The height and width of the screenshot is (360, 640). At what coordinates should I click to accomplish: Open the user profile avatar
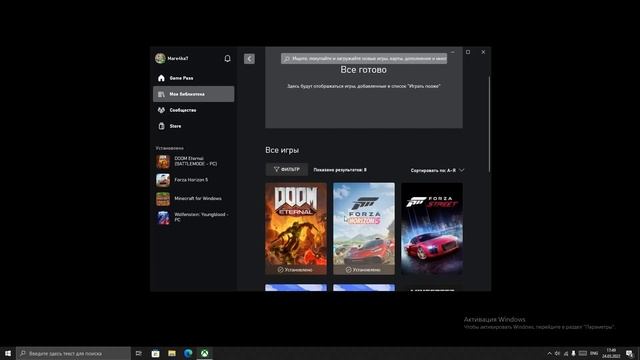pyautogui.click(x=160, y=58)
